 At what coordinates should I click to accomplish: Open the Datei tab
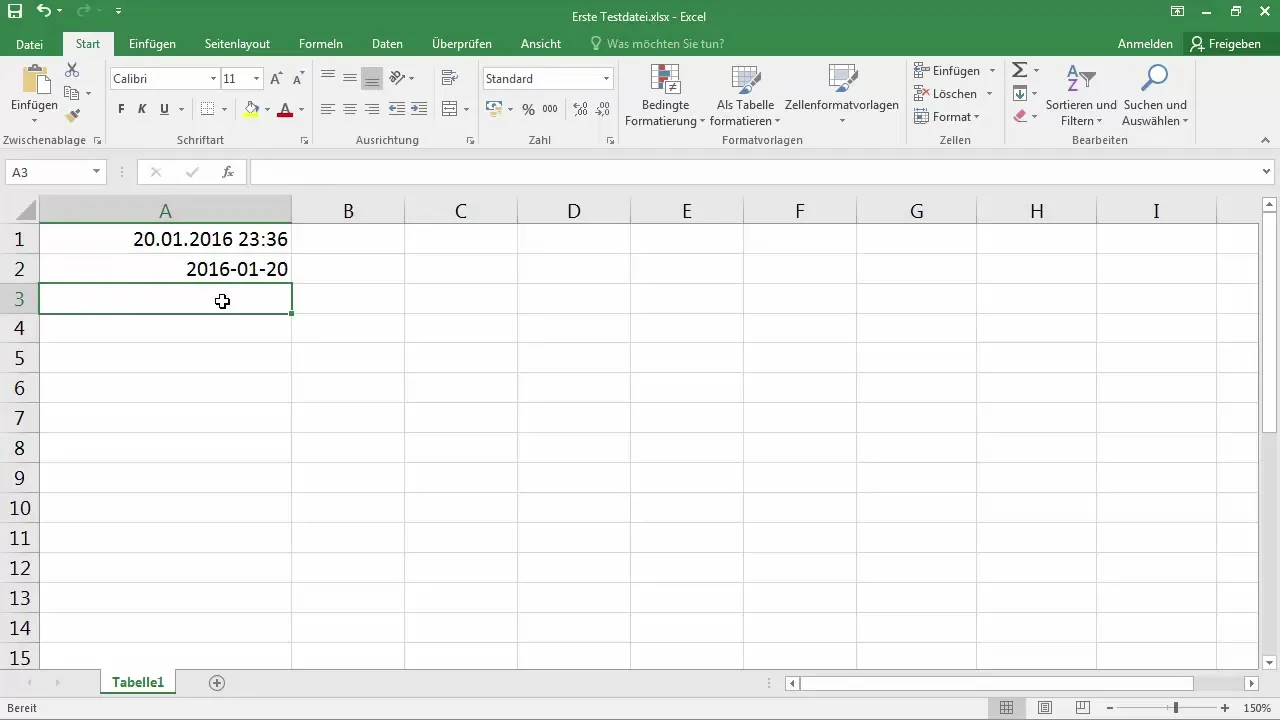pos(29,44)
